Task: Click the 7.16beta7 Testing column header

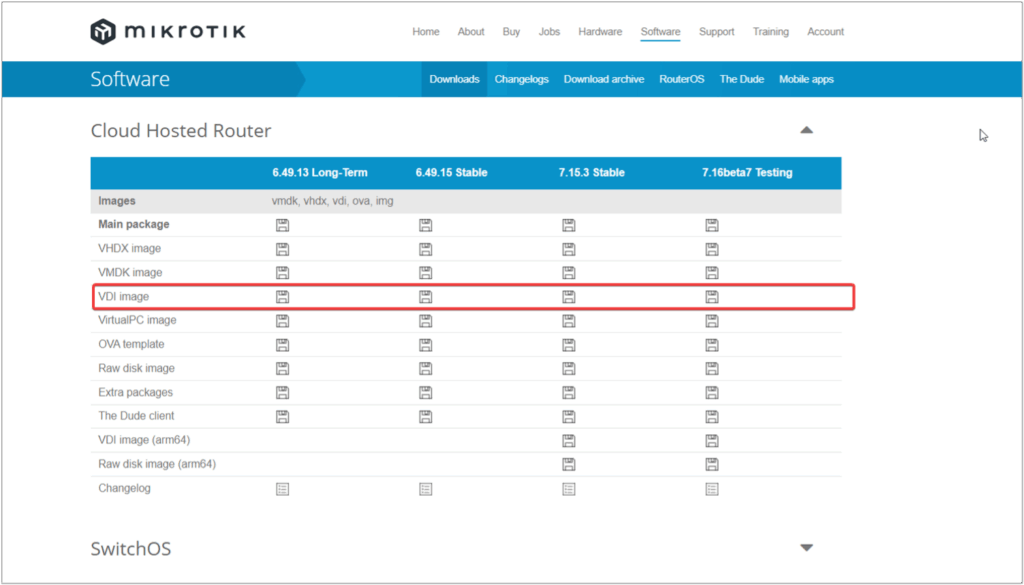Action: coord(747,173)
